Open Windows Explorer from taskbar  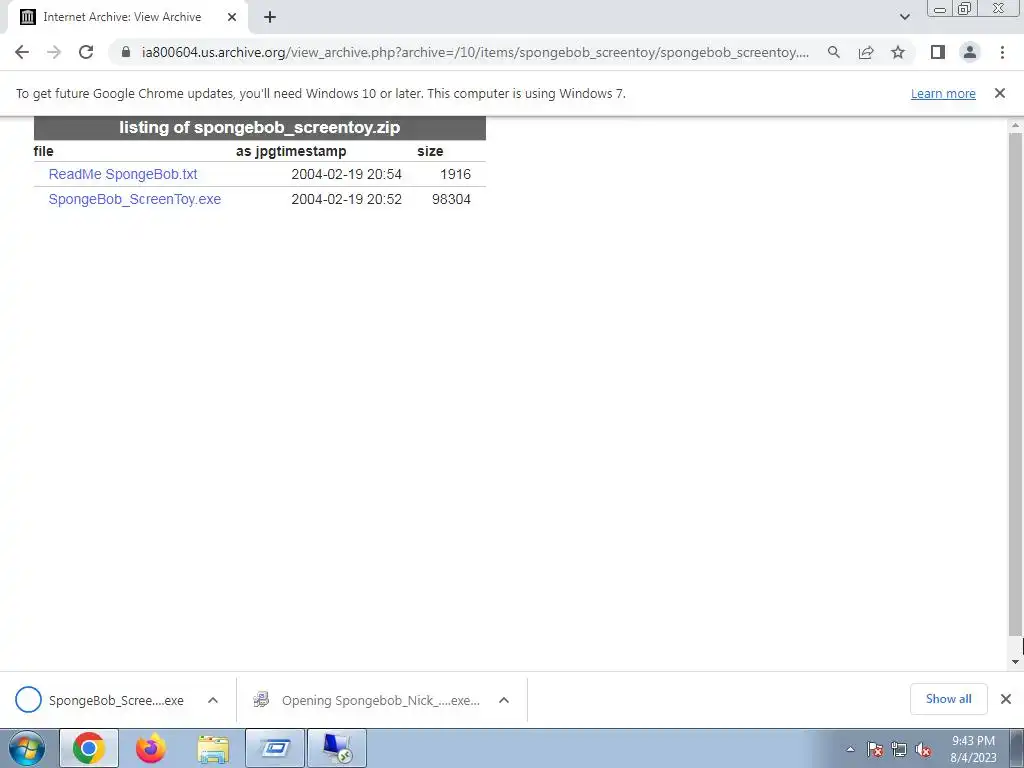213,748
